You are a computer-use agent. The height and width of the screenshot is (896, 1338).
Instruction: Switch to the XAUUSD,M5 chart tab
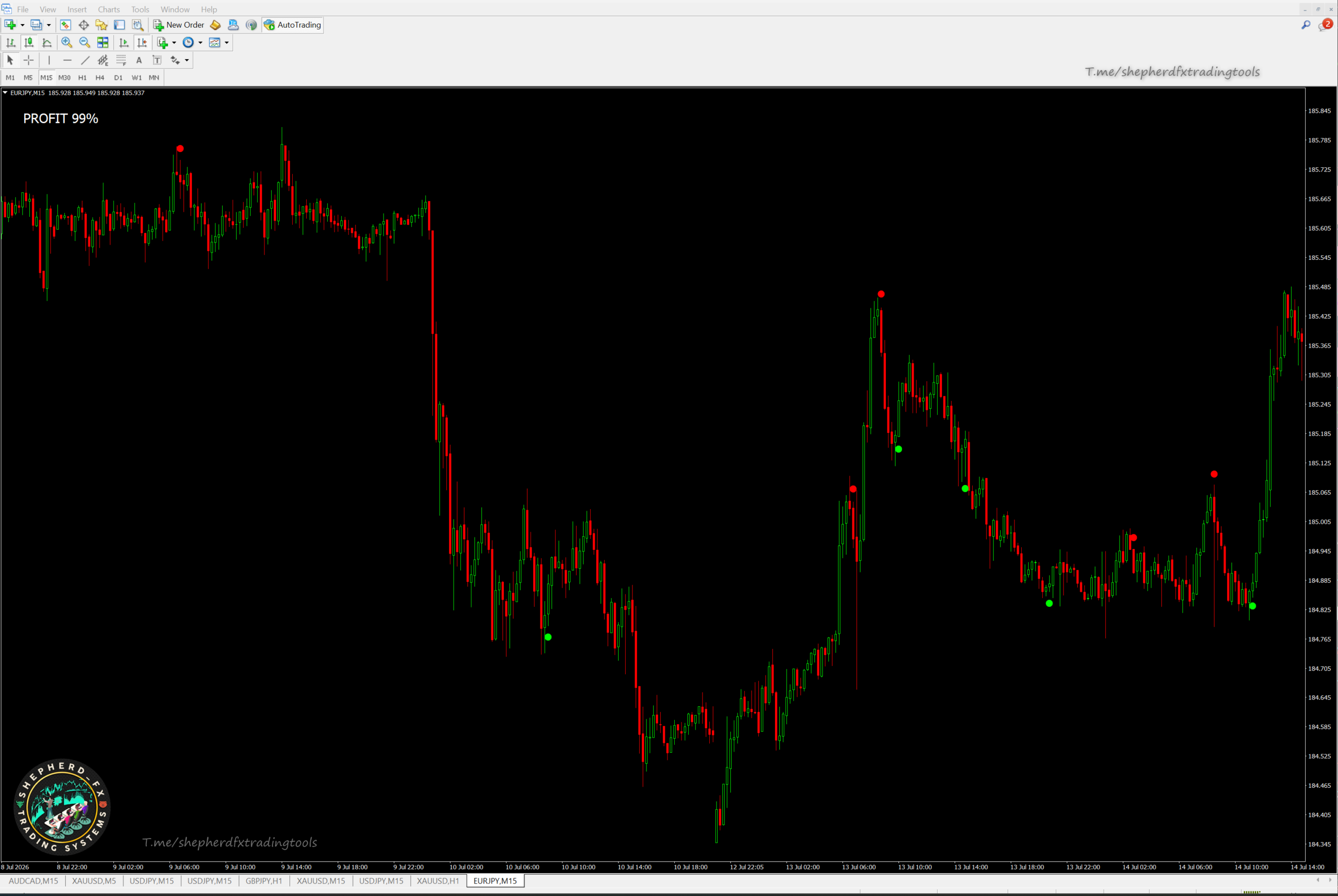coord(94,880)
